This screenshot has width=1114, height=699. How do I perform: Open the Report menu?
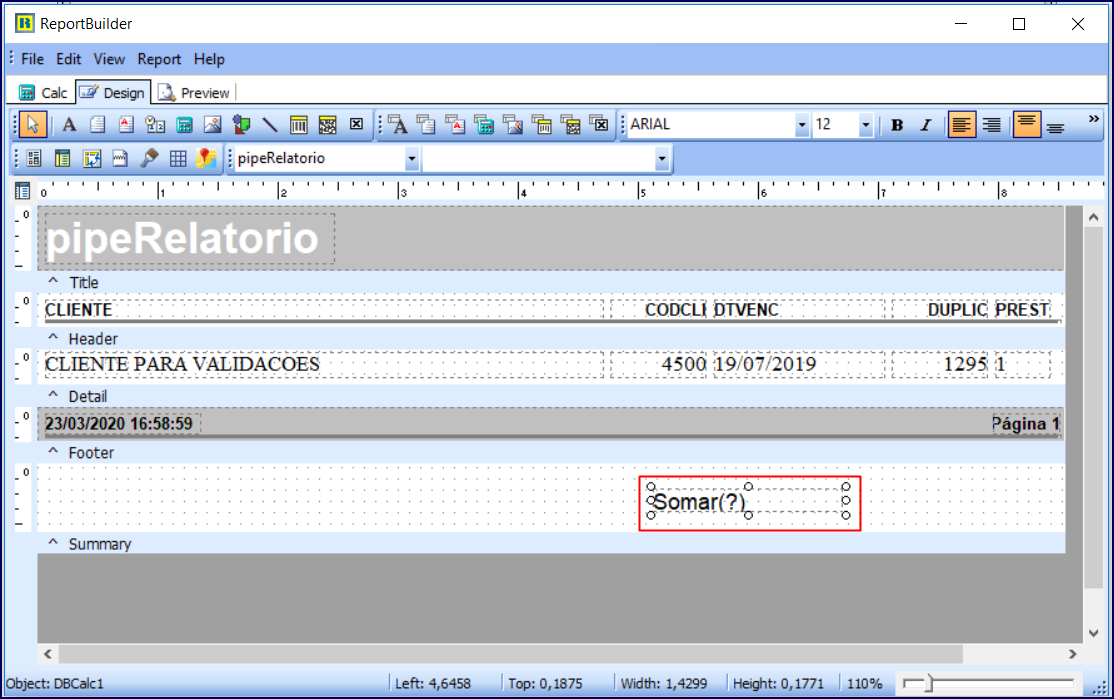click(x=159, y=59)
